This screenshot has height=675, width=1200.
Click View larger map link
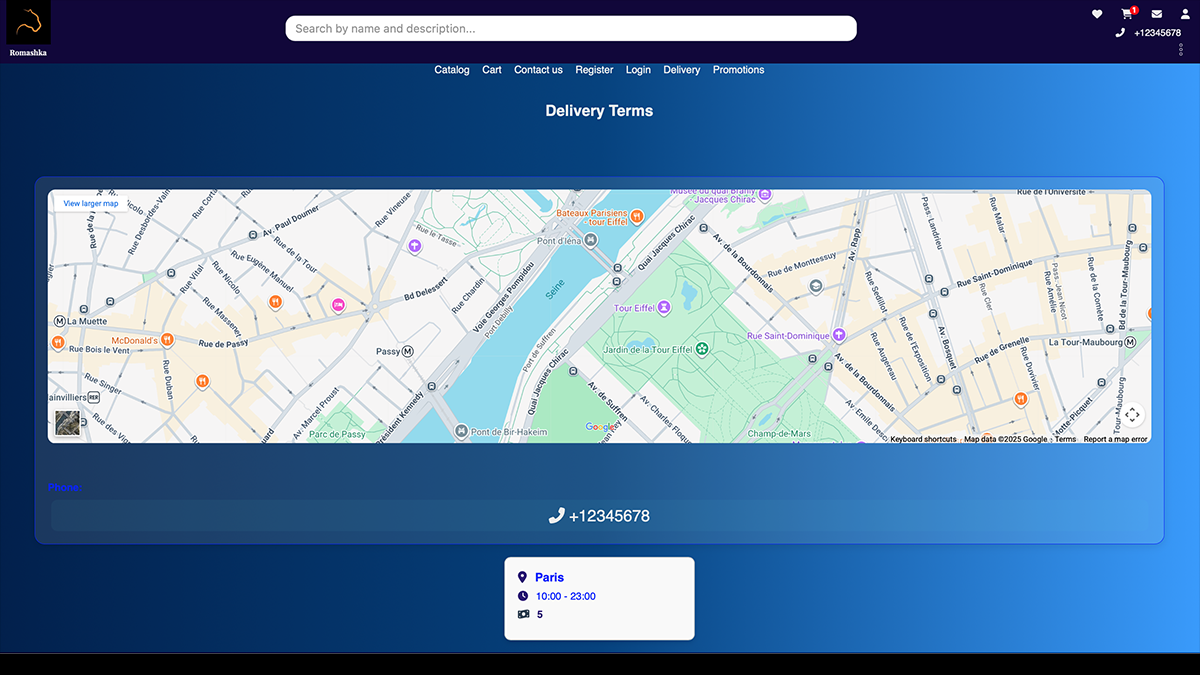coord(91,204)
